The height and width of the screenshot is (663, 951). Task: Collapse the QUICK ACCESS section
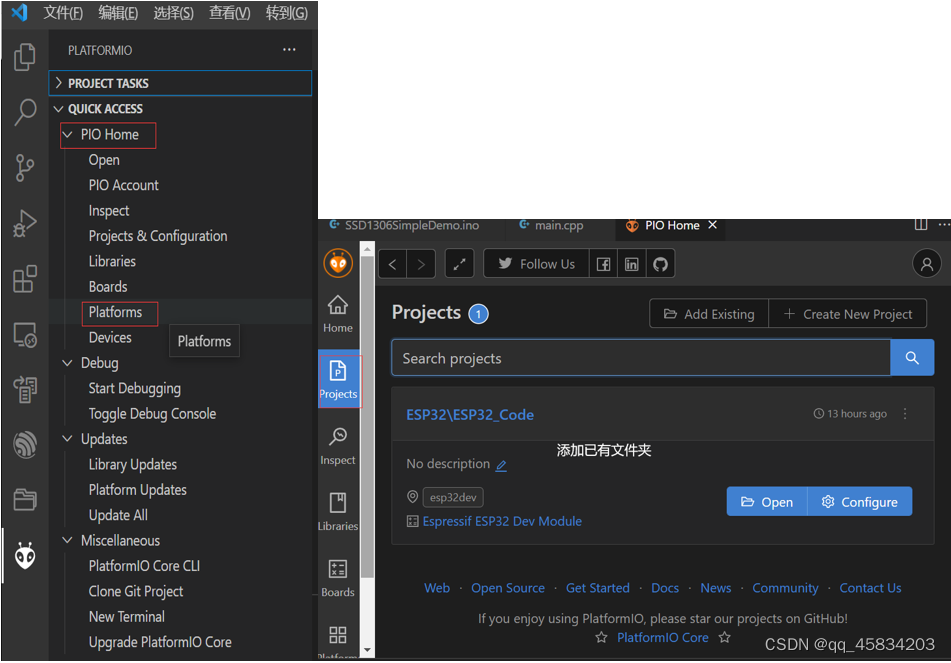point(180,109)
